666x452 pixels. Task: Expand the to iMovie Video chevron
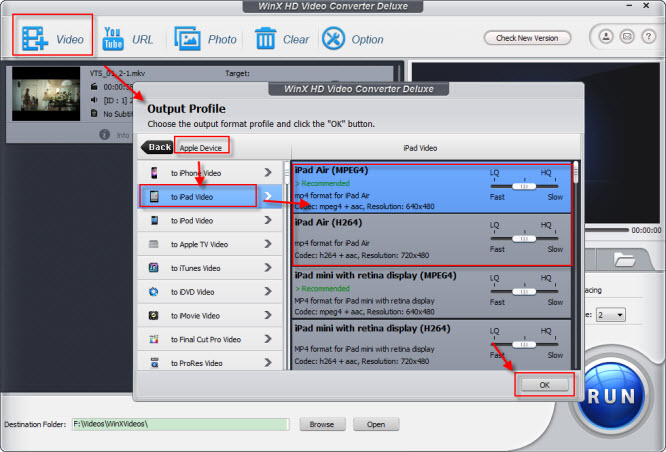pyautogui.click(x=268, y=315)
